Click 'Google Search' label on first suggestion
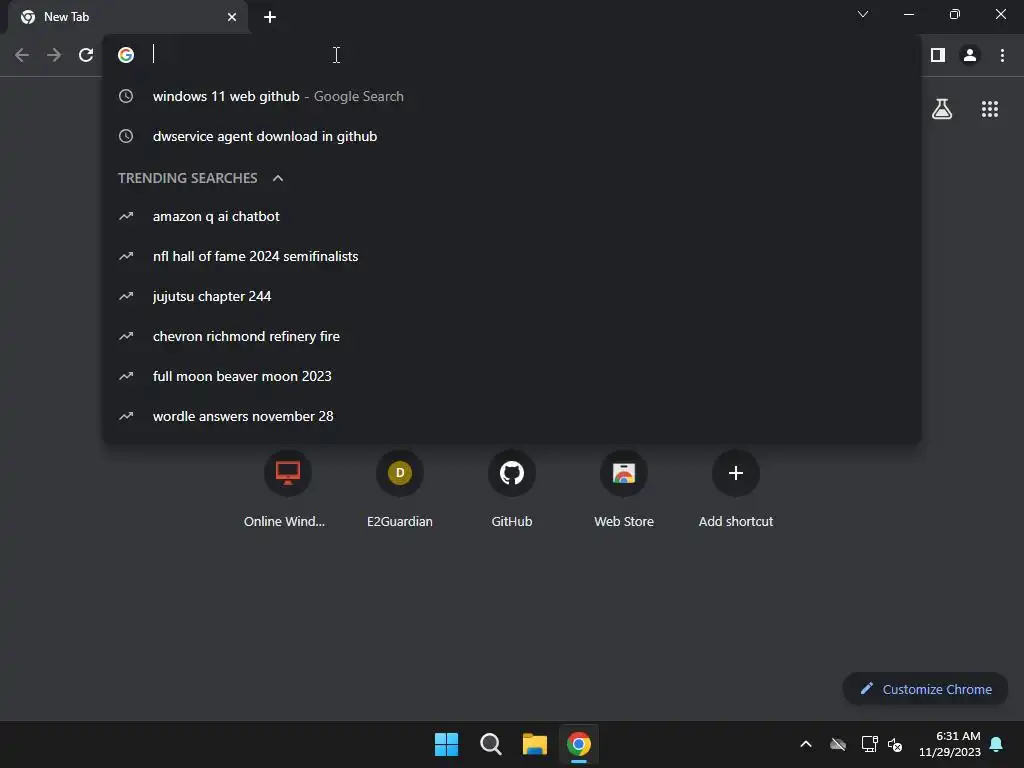This screenshot has width=1024, height=768. point(359,97)
